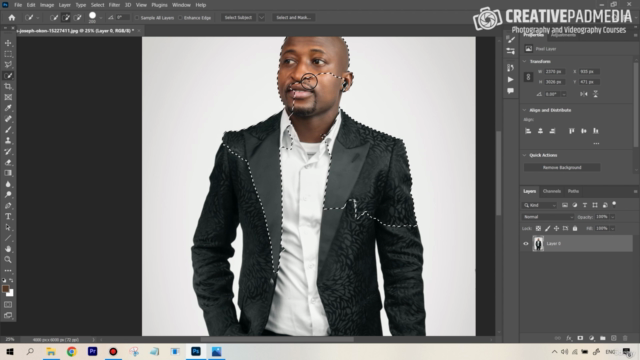640x360 pixels.
Task: Select the Horizontal Type tool
Action: [8, 216]
